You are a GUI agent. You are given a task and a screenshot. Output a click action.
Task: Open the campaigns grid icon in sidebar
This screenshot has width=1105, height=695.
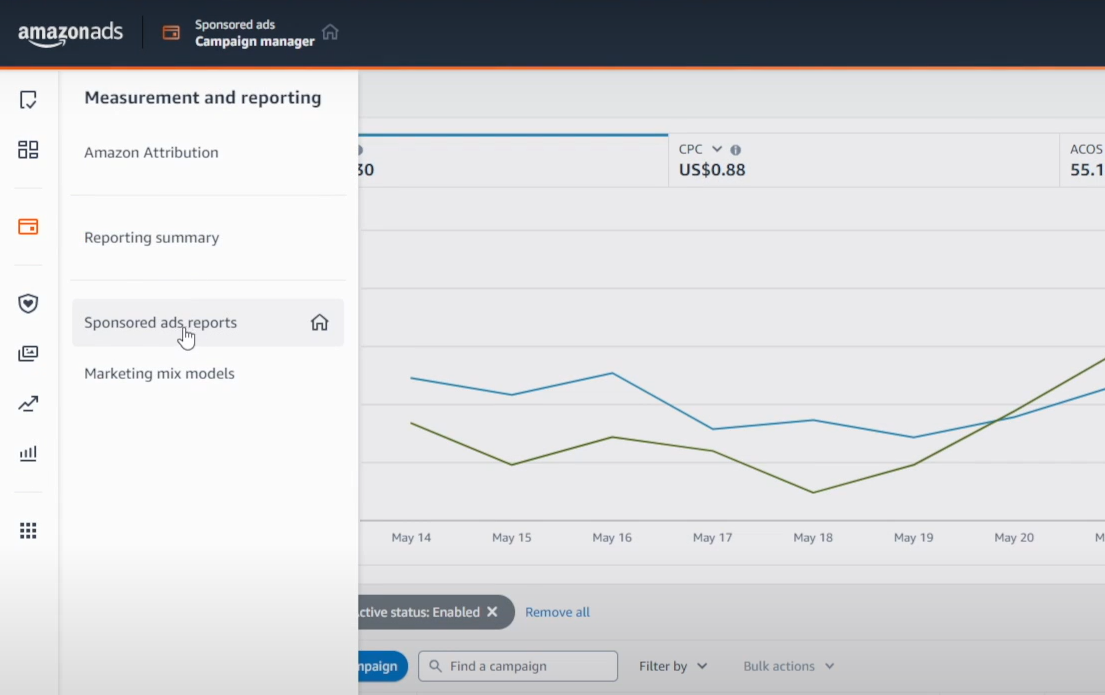tap(27, 149)
